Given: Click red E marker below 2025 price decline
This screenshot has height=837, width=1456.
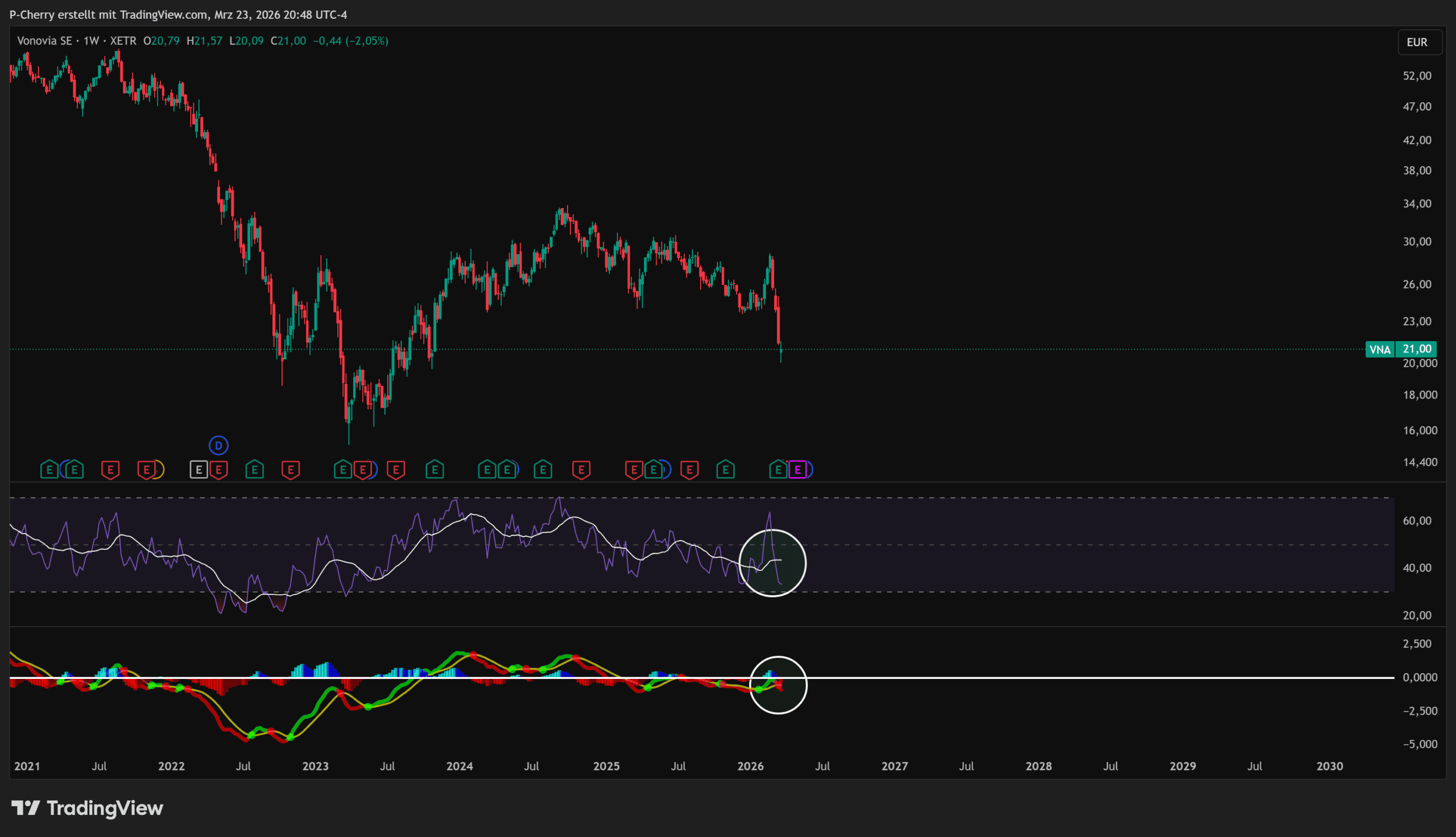Looking at the screenshot, I should click(634, 470).
